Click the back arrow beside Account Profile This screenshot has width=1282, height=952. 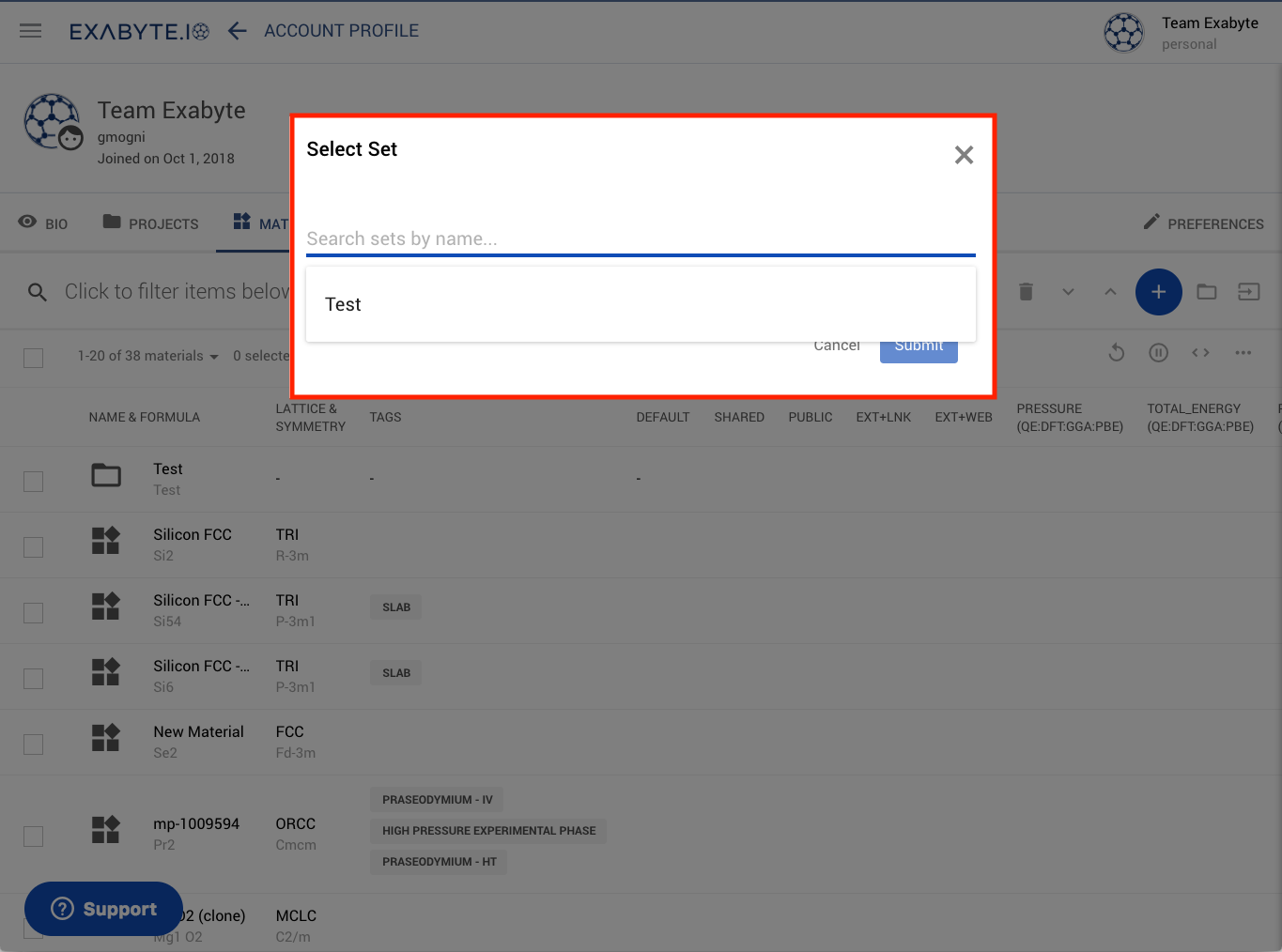[238, 31]
